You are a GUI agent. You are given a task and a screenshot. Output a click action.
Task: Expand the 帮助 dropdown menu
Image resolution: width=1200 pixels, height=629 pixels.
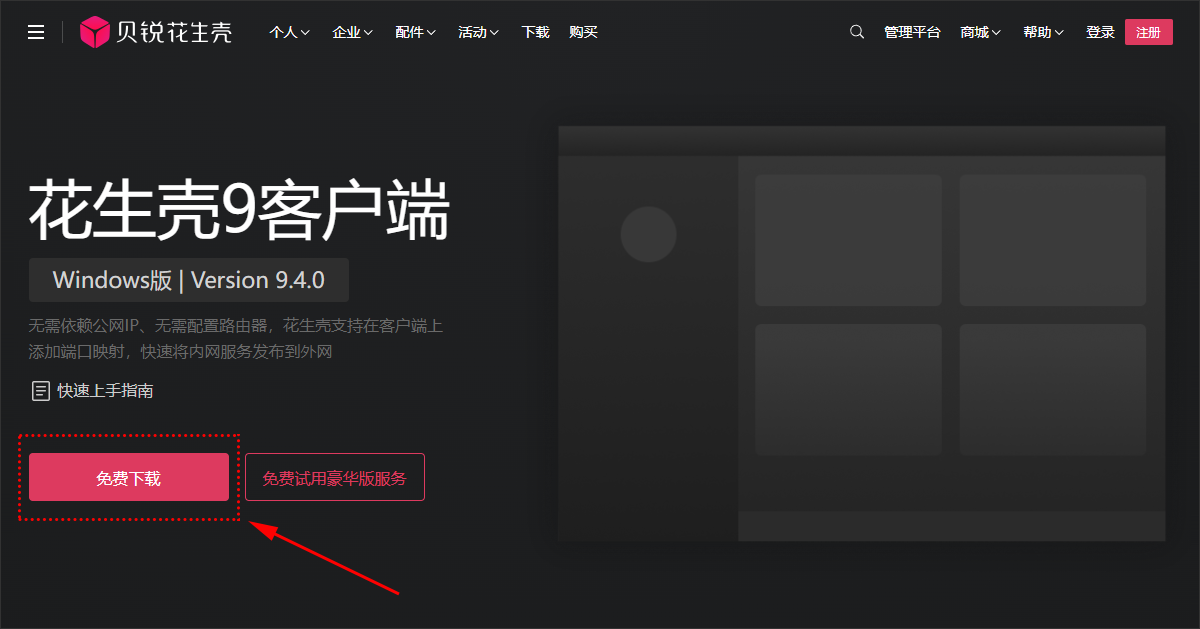click(1044, 32)
